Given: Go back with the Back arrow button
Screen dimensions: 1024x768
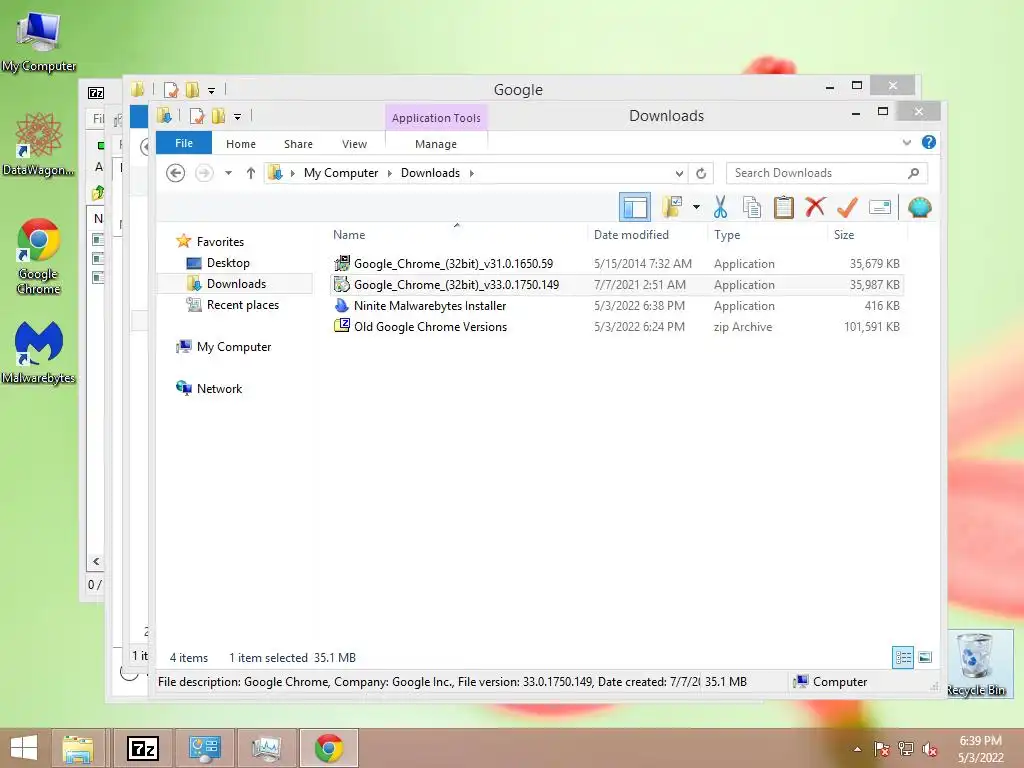Looking at the screenshot, I should coord(175,173).
